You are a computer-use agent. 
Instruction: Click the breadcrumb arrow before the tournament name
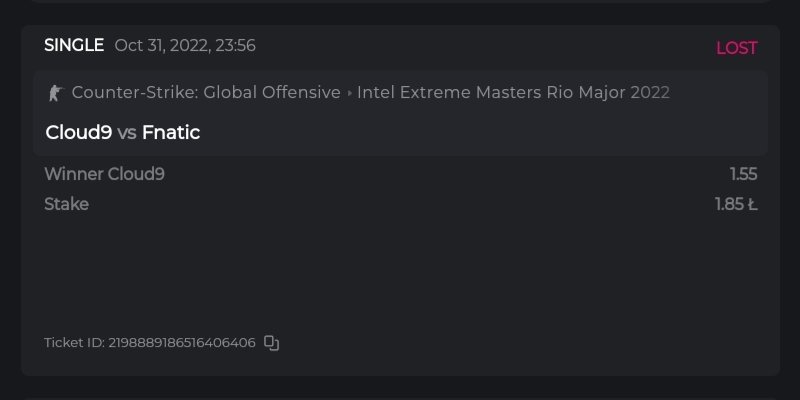(x=349, y=93)
